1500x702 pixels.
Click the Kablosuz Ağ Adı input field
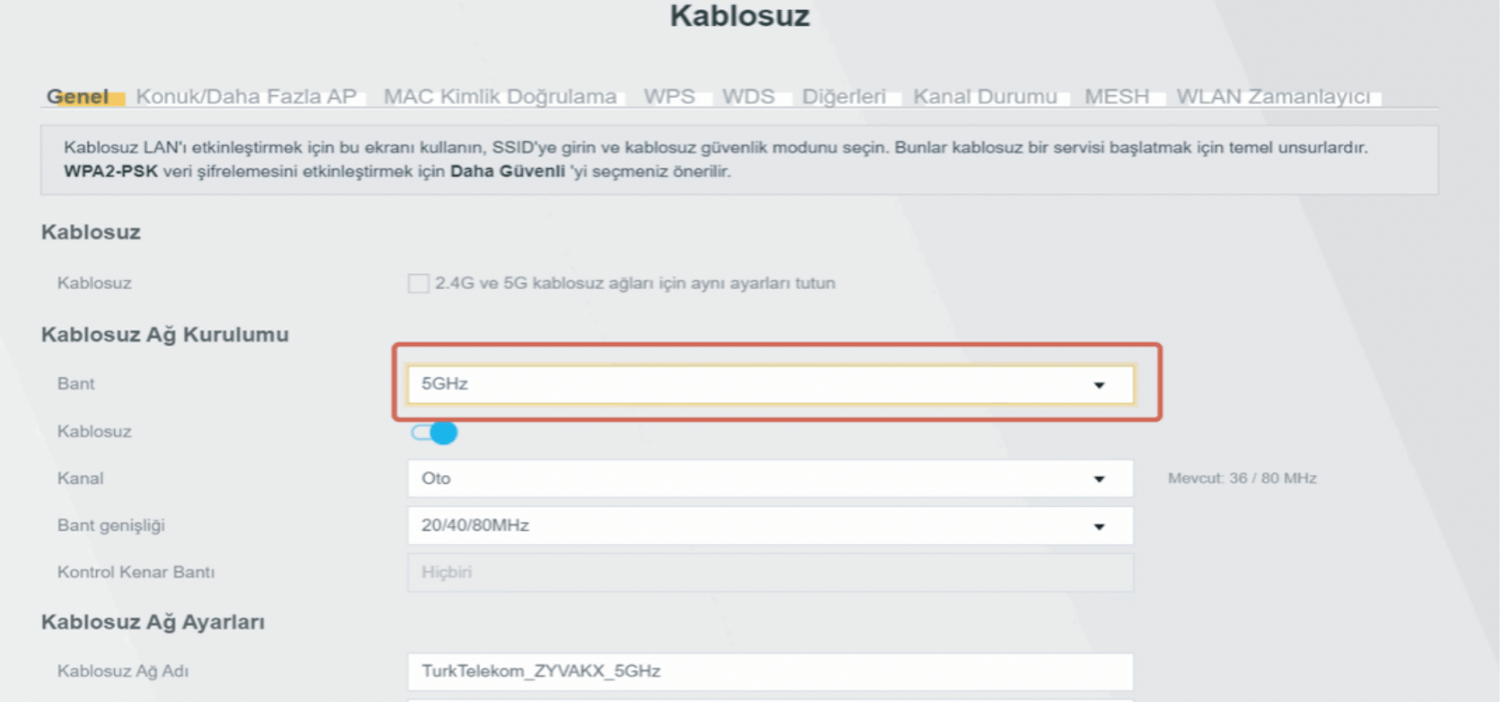point(770,671)
